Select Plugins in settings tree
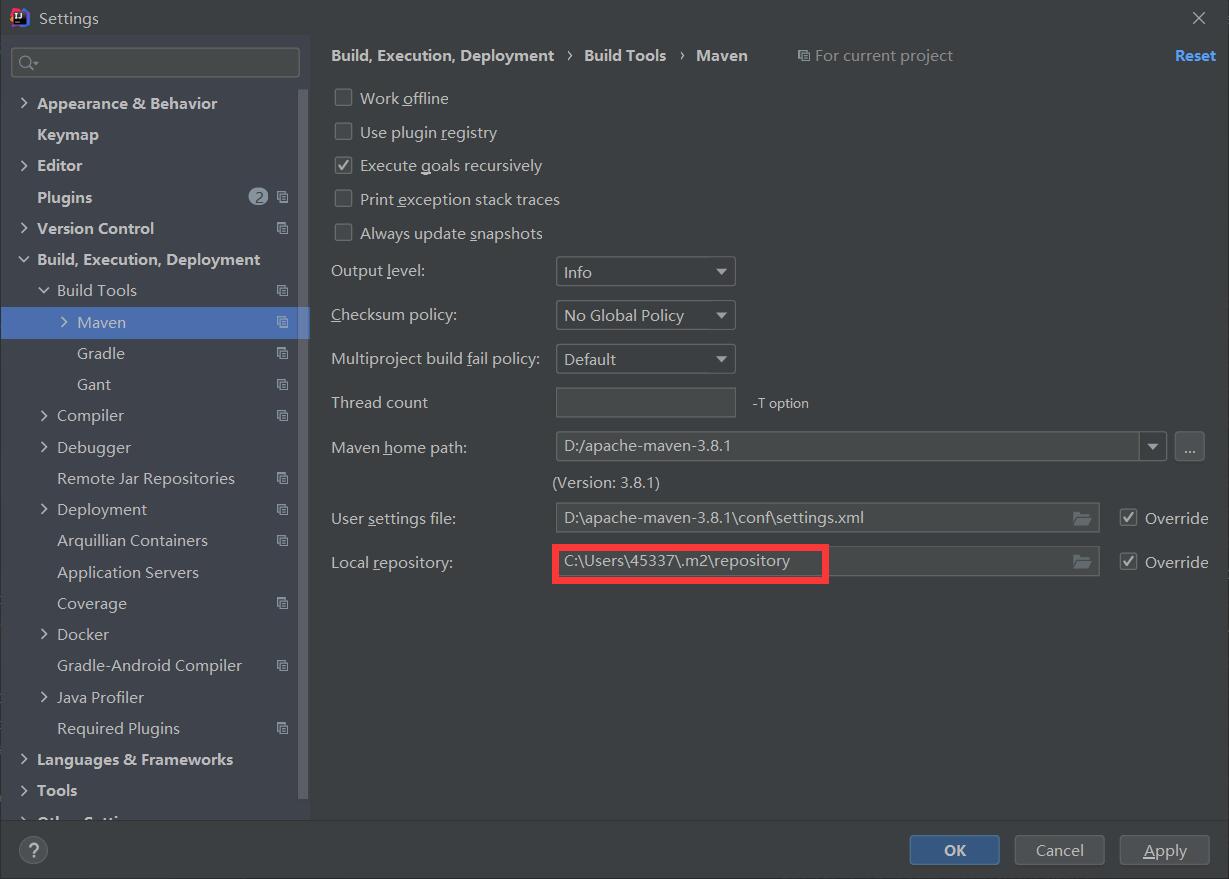 pyautogui.click(x=64, y=197)
